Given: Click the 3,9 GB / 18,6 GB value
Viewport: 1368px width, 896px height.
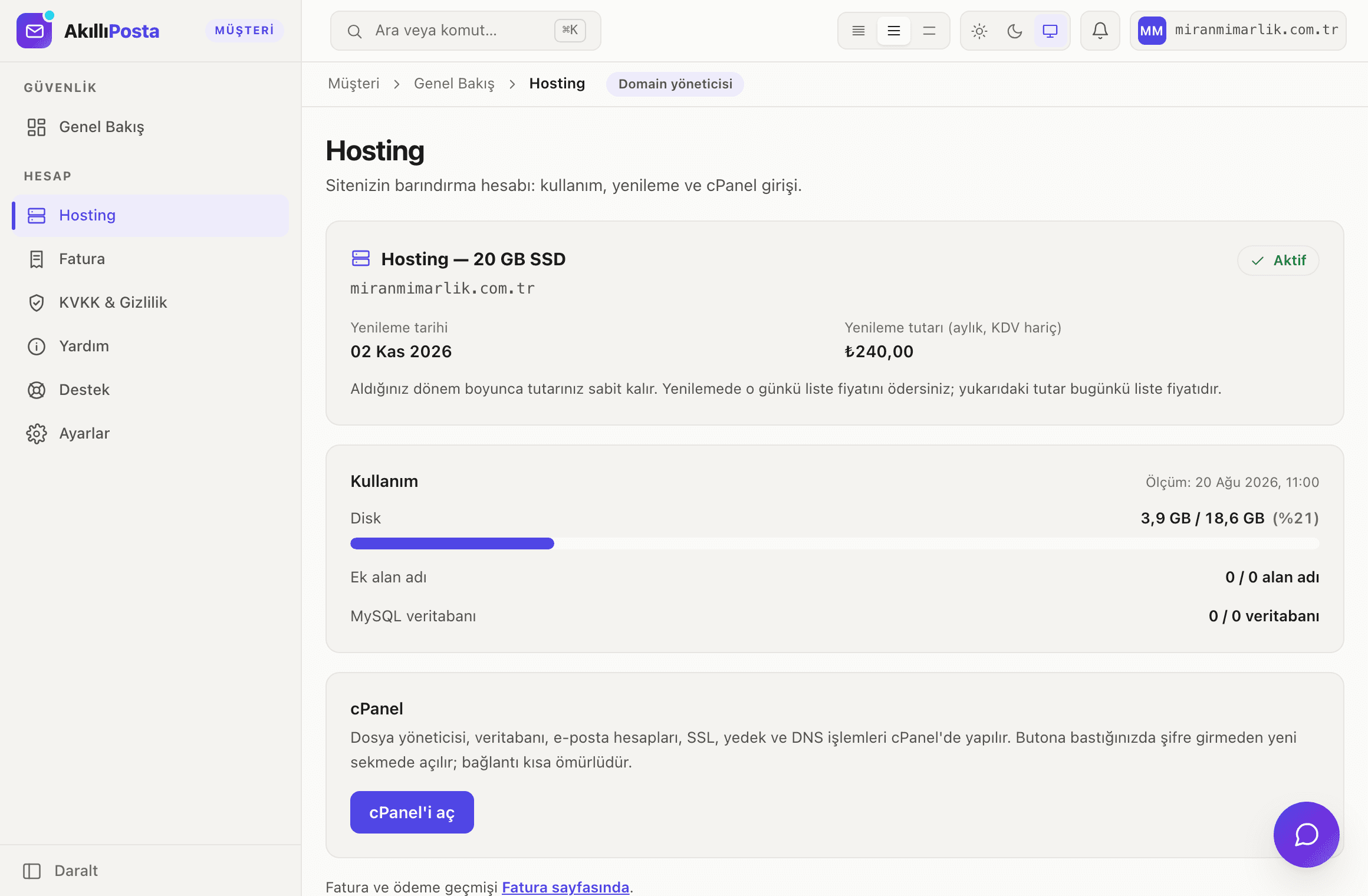Looking at the screenshot, I should (x=1202, y=519).
